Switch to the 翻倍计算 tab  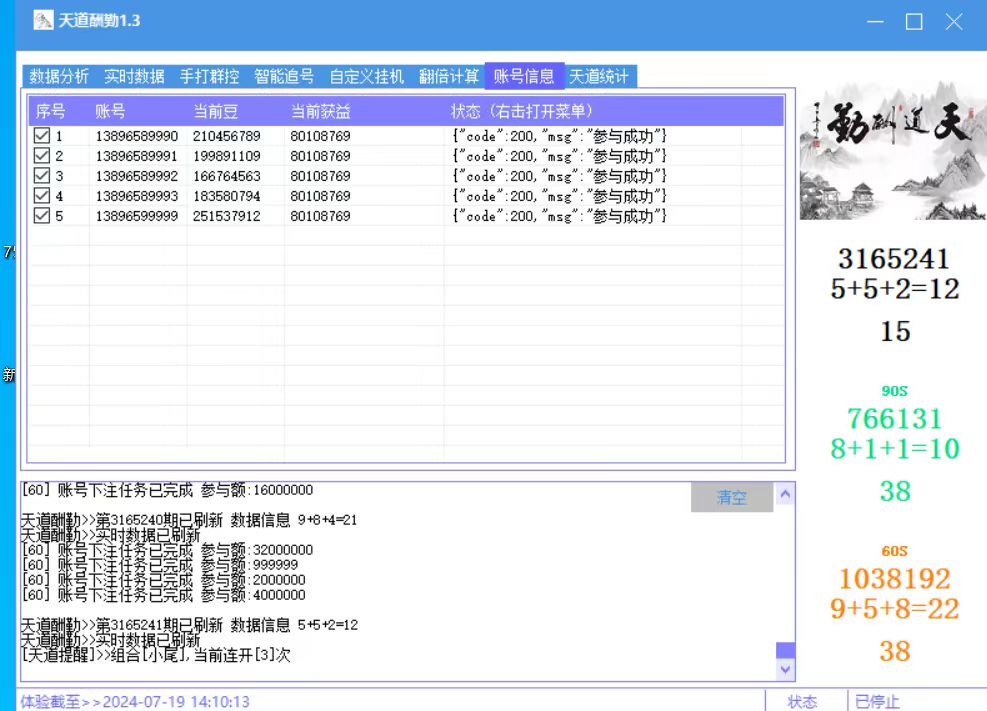[x=449, y=77]
